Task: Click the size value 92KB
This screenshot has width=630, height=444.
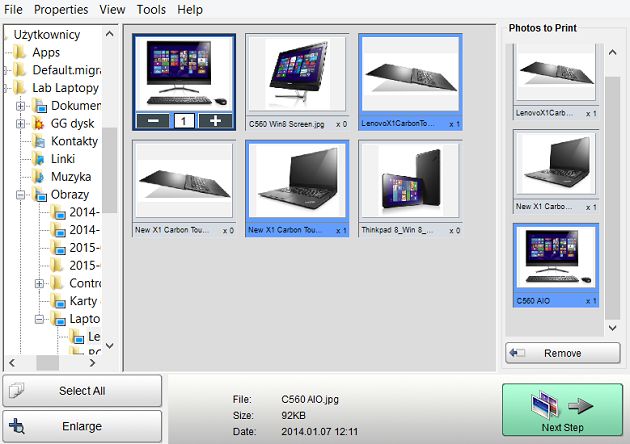Action: coord(293,415)
